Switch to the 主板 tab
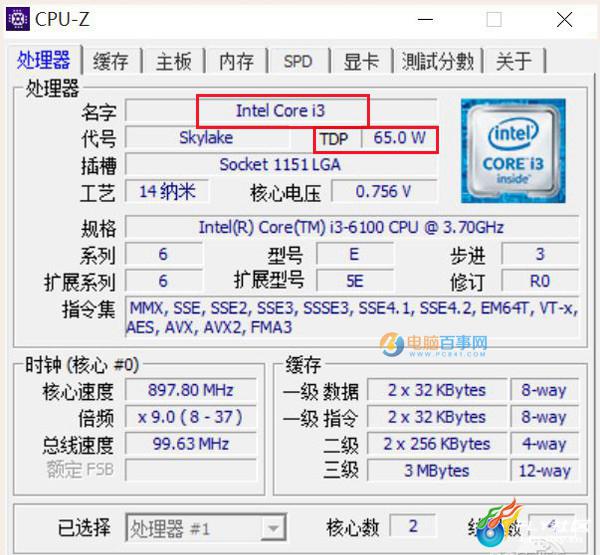The image size is (600, 555). coord(174,61)
